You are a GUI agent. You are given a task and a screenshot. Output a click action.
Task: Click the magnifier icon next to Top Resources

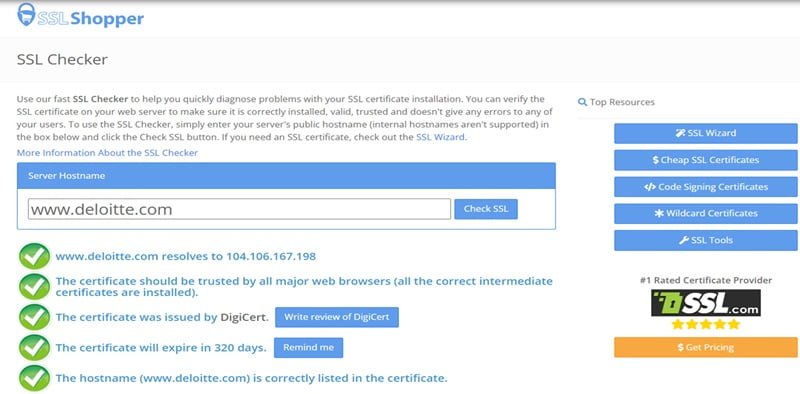point(582,102)
